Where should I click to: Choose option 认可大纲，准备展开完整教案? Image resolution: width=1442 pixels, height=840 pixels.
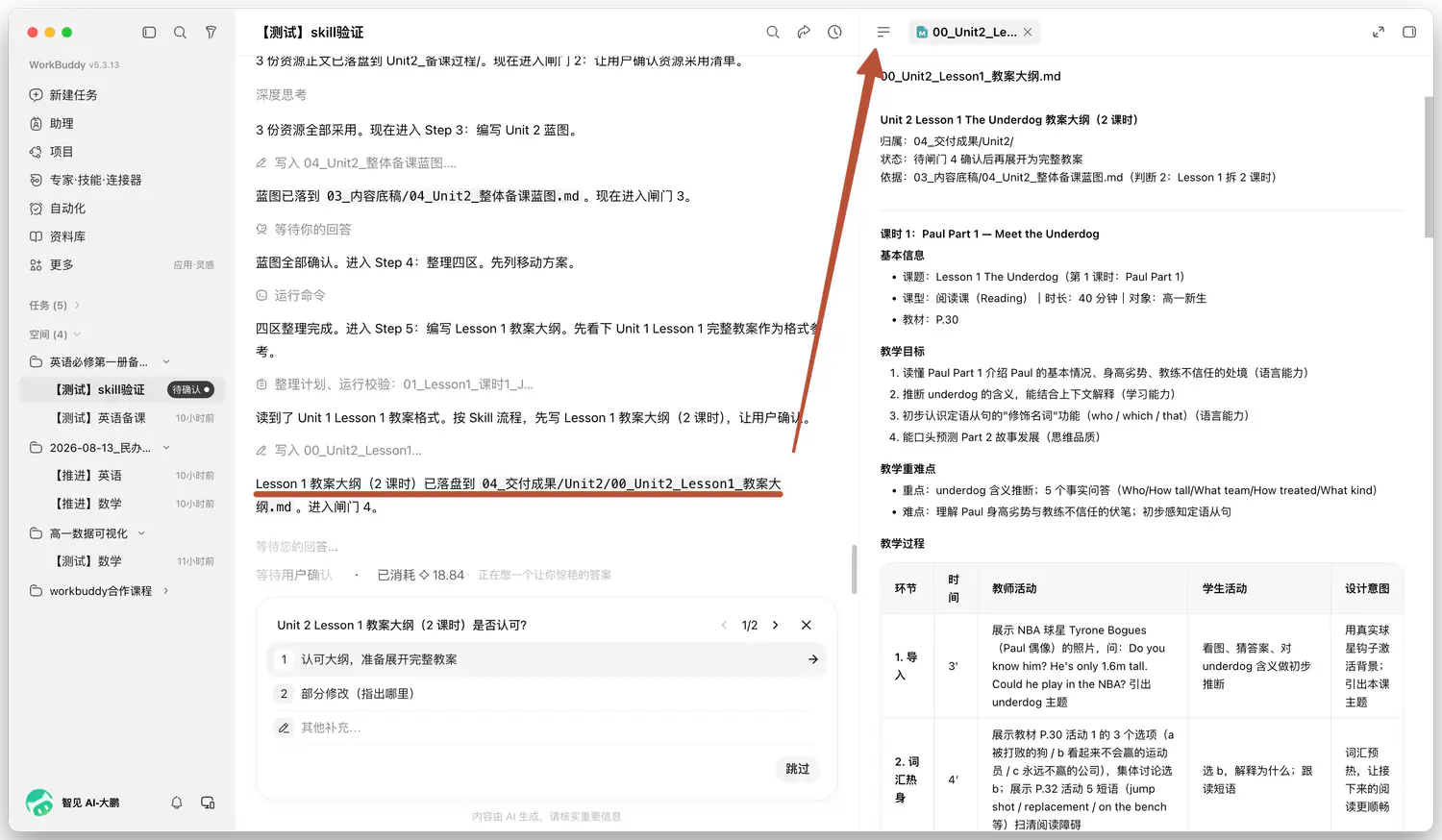(546, 659)
